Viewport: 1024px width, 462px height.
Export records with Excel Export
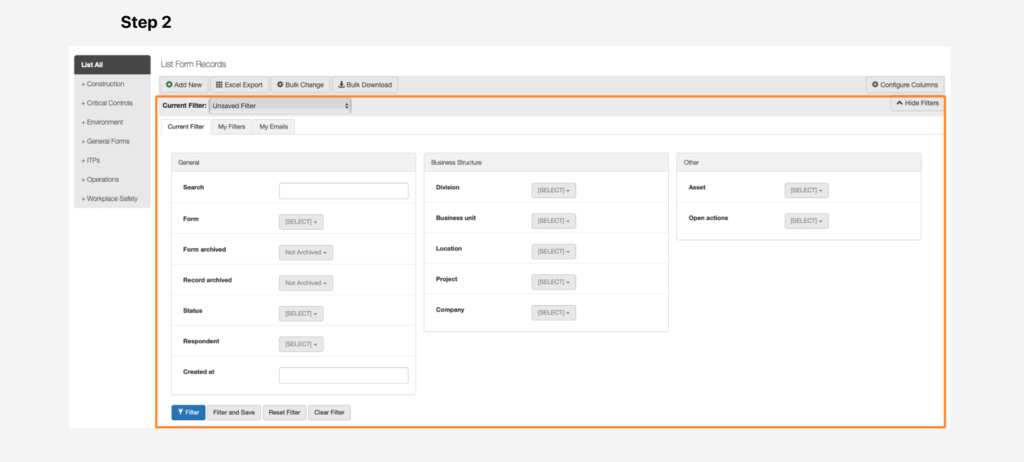pyautogui.click(x=239, y=85)
